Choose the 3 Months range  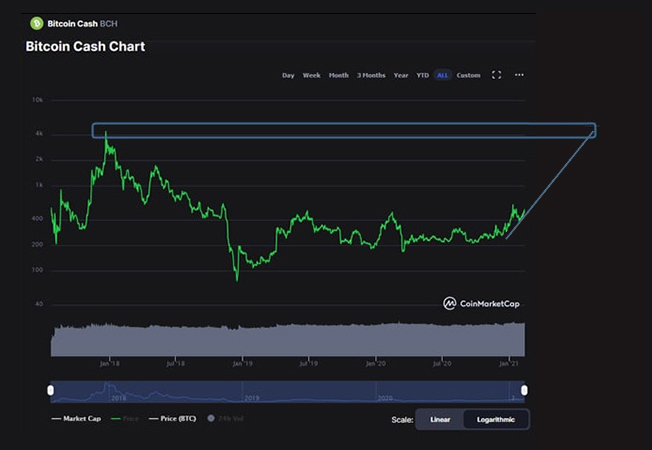pos(371,75)
